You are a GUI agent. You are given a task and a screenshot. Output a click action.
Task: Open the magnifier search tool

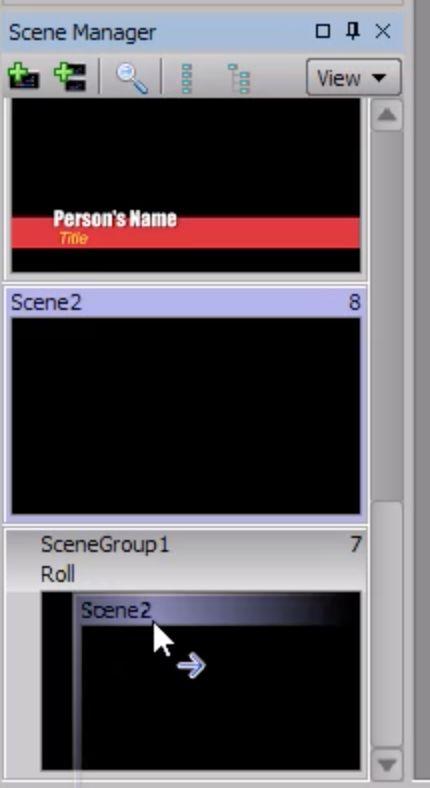click(132, 78)
